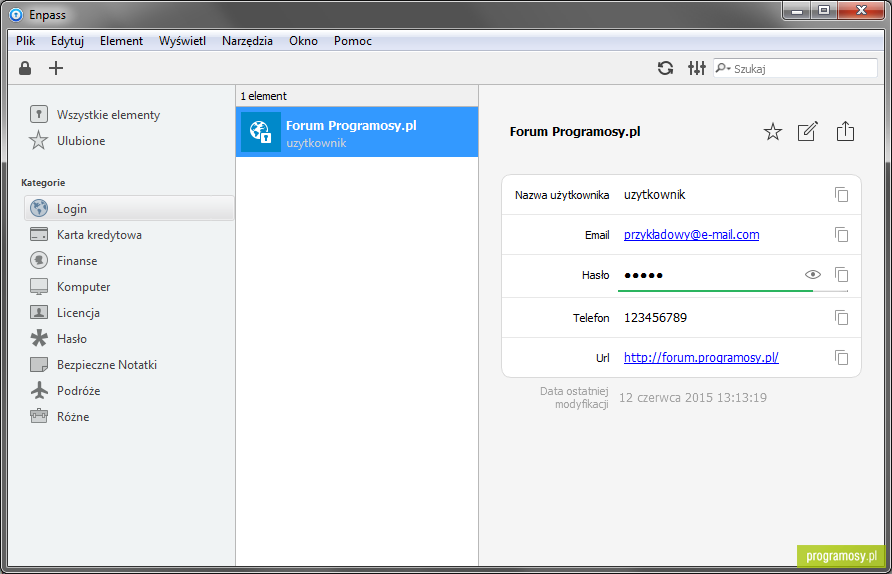Open the Wyświetl menu
The width and height of the screenshot is (892, 574).
pos(182,41)
